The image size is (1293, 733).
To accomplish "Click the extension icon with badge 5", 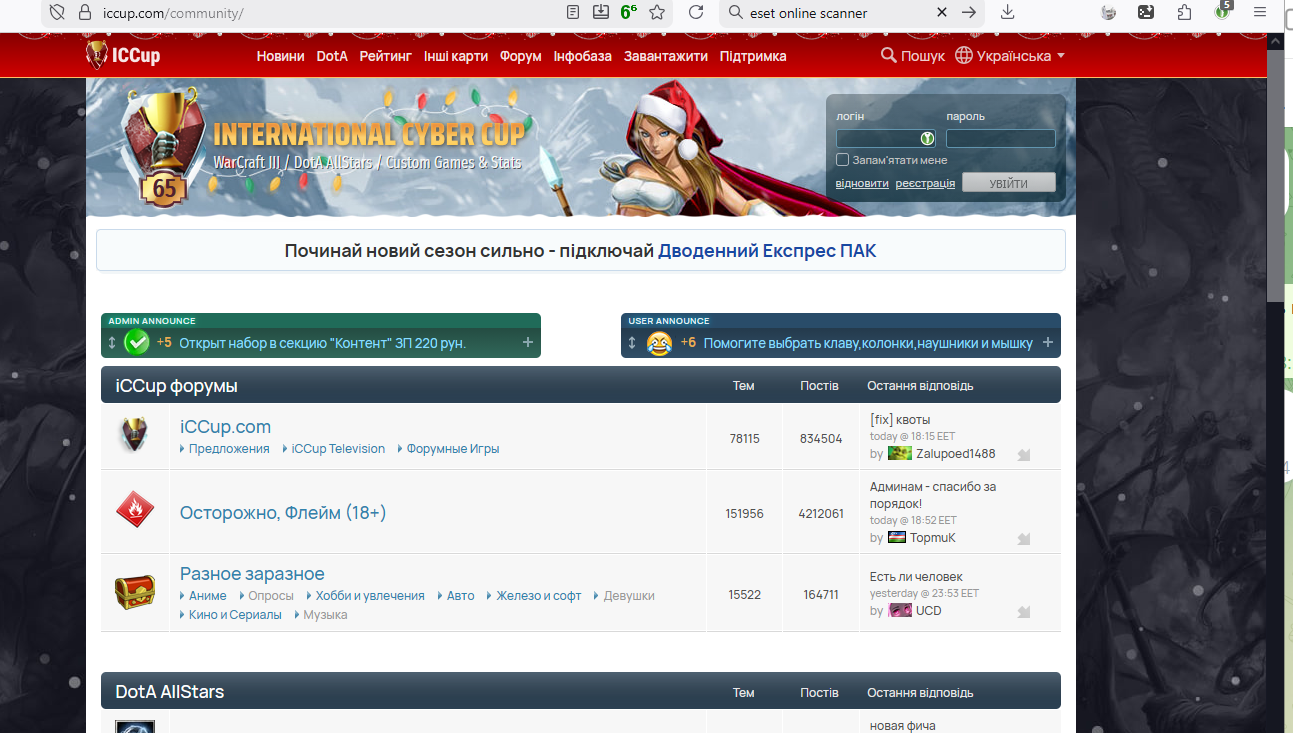I will pyautogui.click(x=1222, y=11).
